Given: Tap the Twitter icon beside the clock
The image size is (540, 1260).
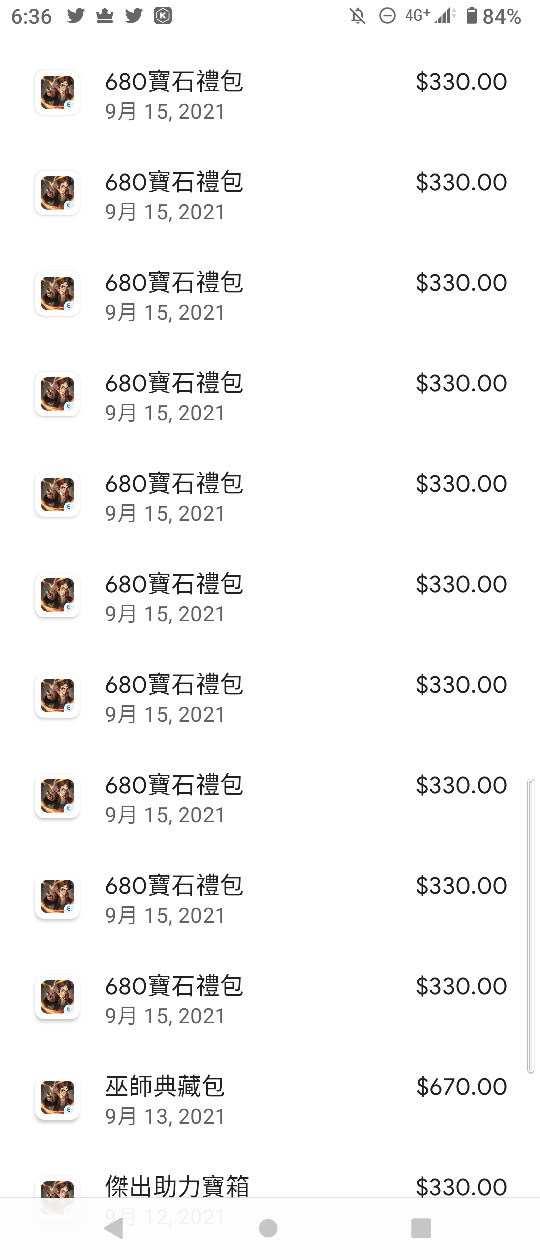Looking at the screenshot, I should pyautogui.click(x=76, y=16).
